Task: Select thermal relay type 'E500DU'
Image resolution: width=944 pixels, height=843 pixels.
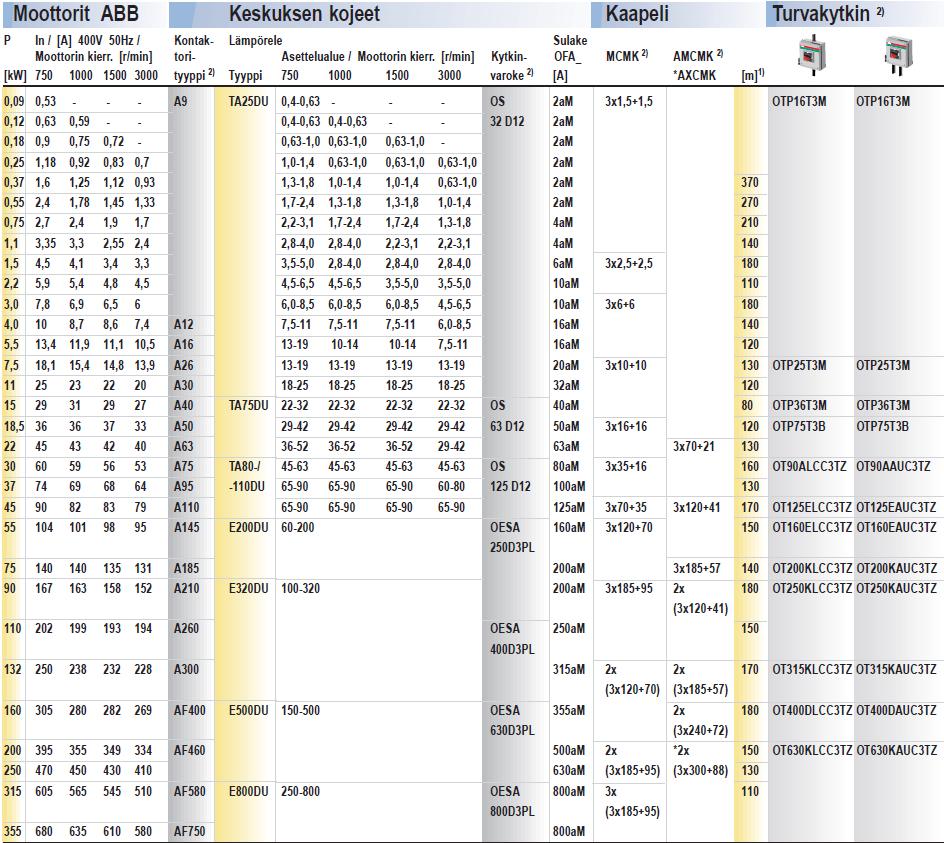Action: pyautogui.click(x=249, y=711)
